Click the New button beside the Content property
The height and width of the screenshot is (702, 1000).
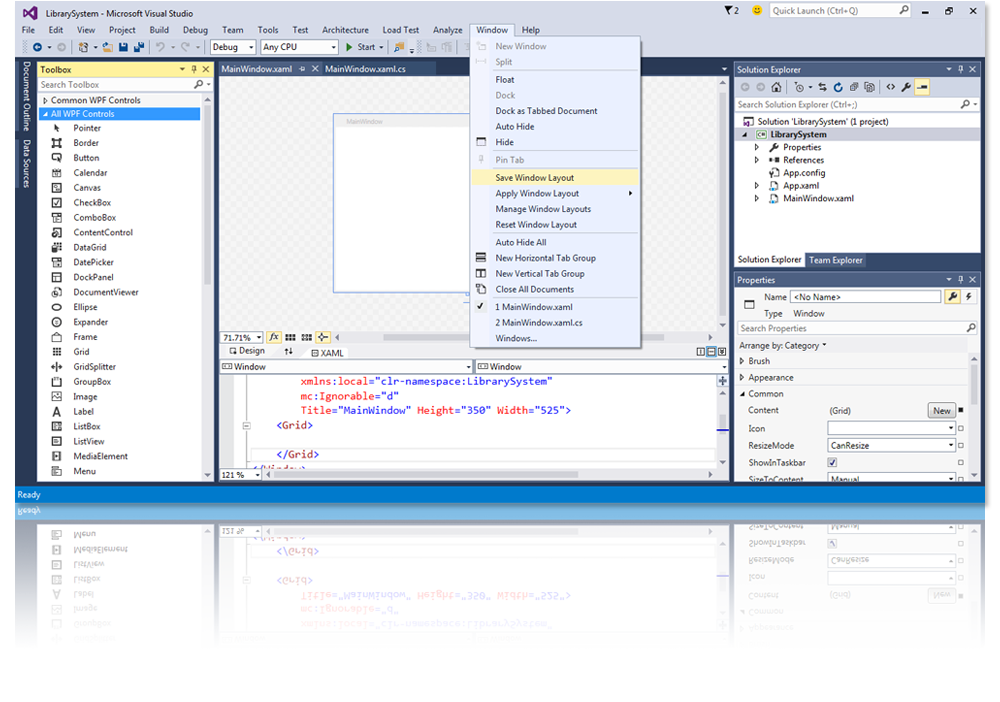coord(941,410)
